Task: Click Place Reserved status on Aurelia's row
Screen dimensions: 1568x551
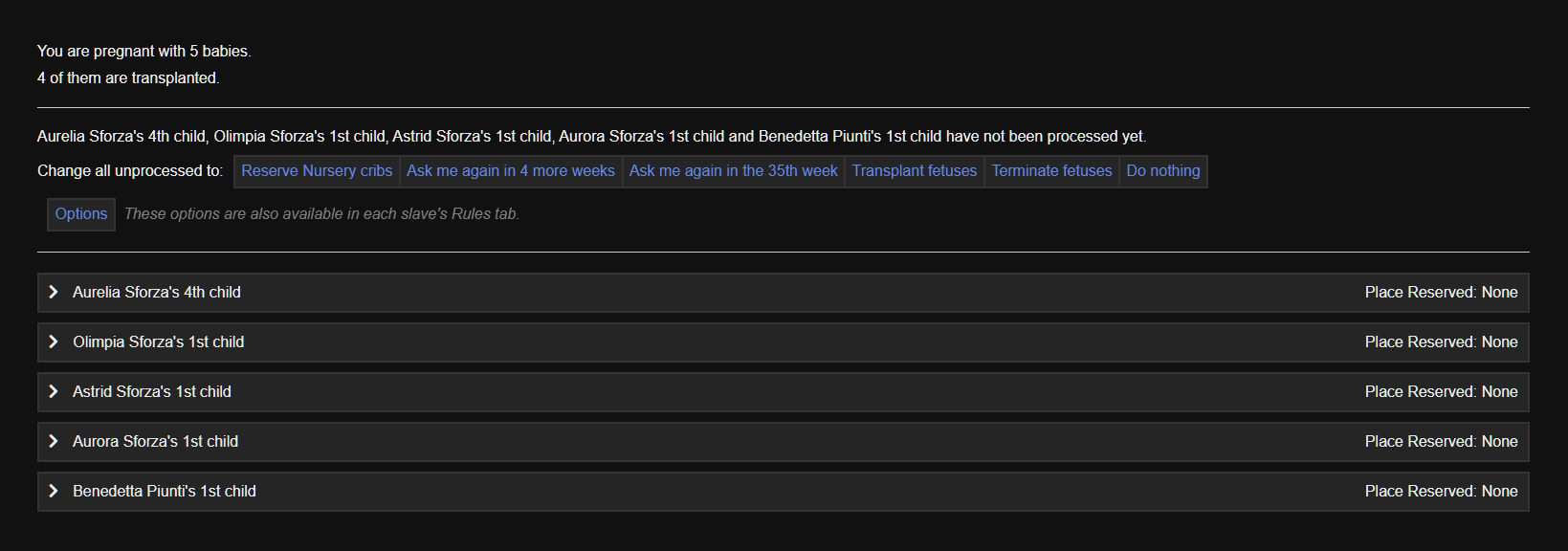Action: [x=1441, y=293]
